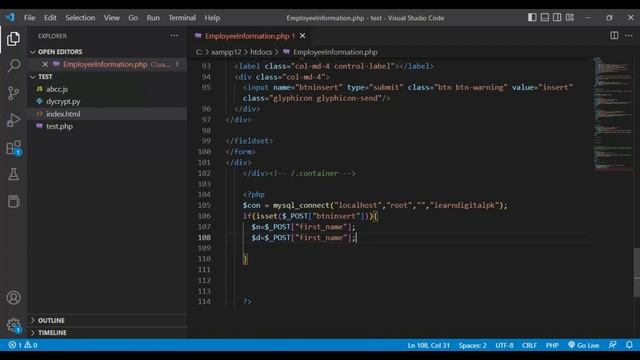Toggle primary side bar layout icon
The height and width of the screenshot is (360, 640).
(532, 17)
